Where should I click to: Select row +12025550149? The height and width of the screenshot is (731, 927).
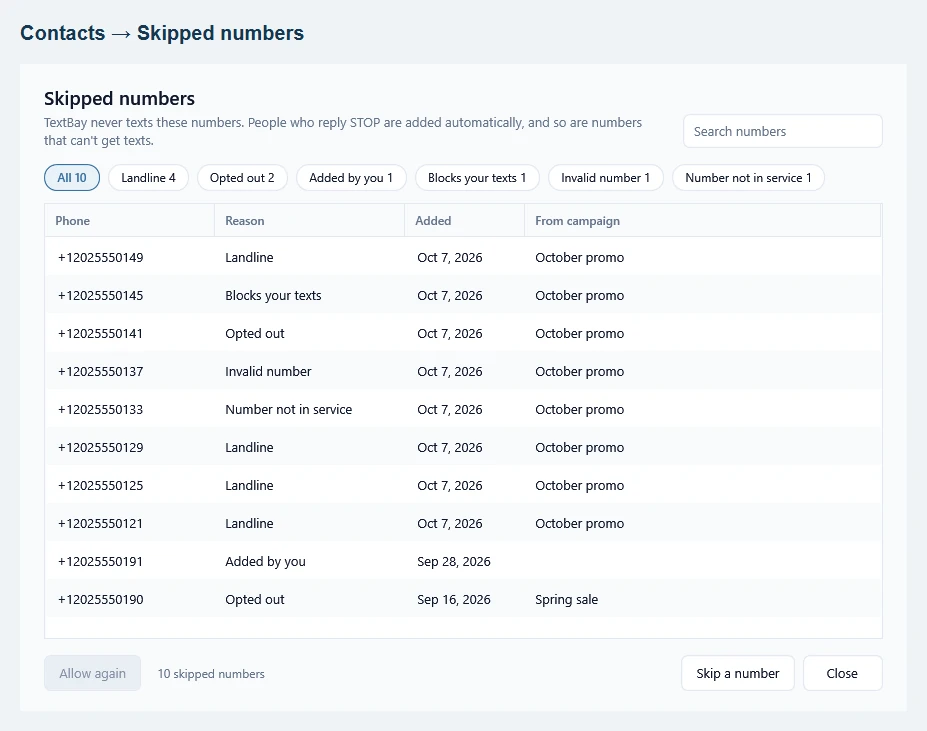pyautogui.click(x=463, y=257)
